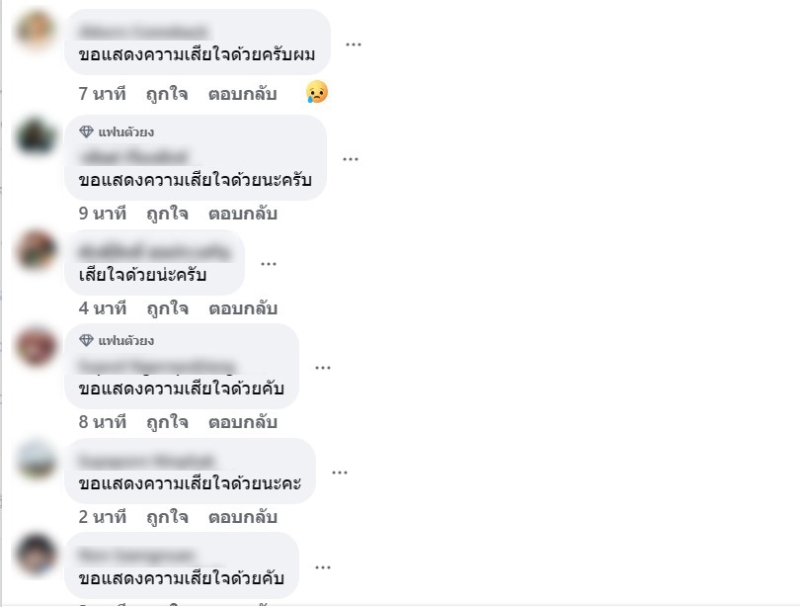Like the 9 นาที comment

click(167, 214)
